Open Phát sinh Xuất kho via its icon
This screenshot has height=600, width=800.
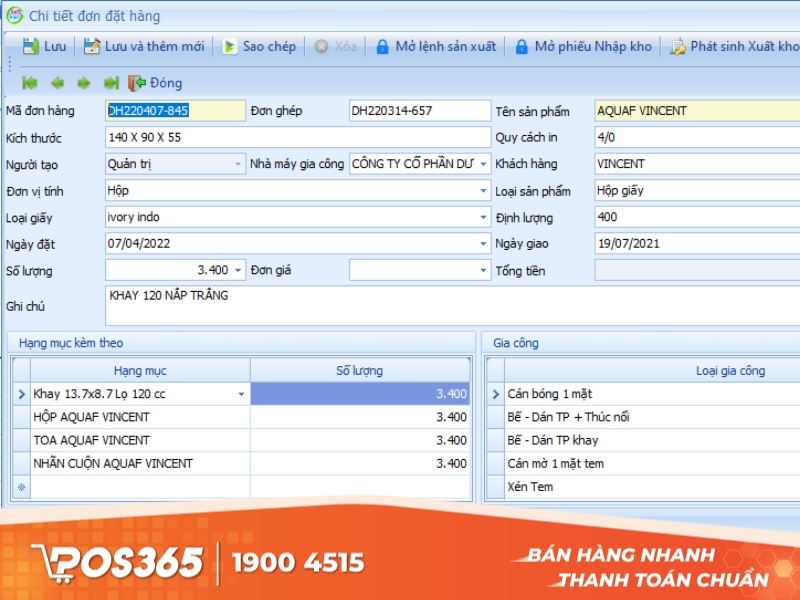tap(677, 46)
